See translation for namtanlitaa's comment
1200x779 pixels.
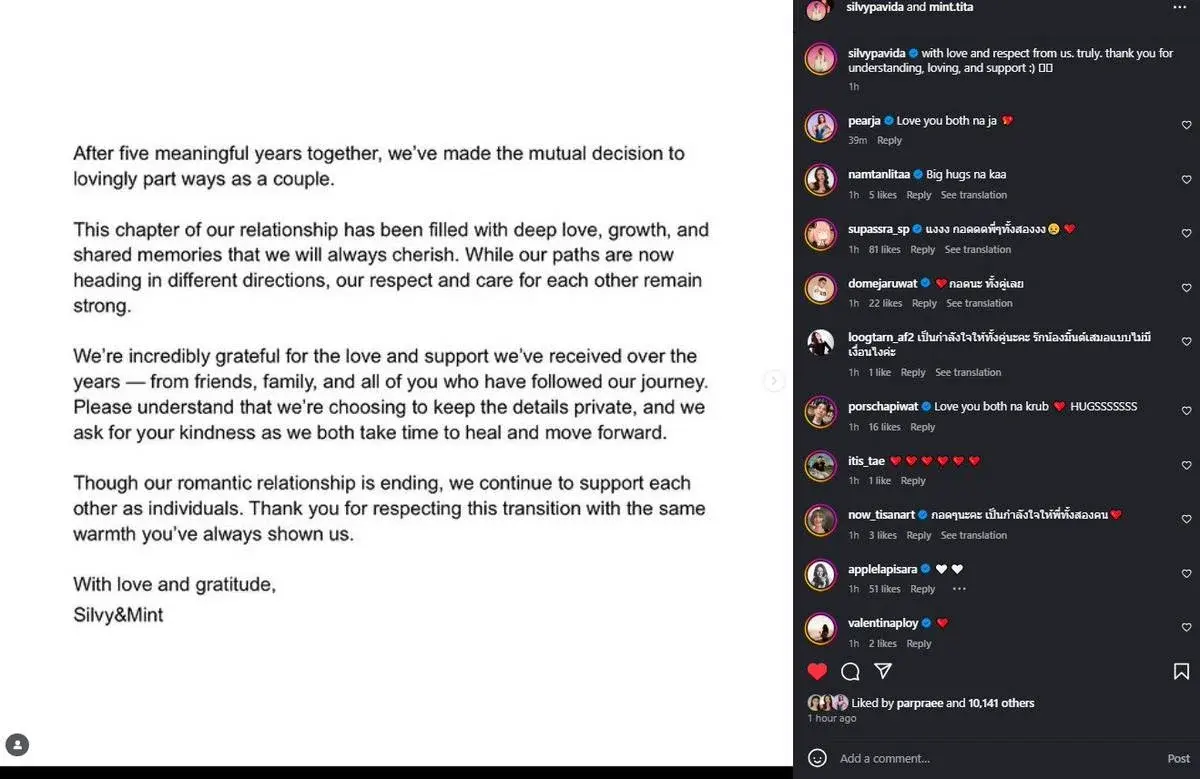point(973,195)
